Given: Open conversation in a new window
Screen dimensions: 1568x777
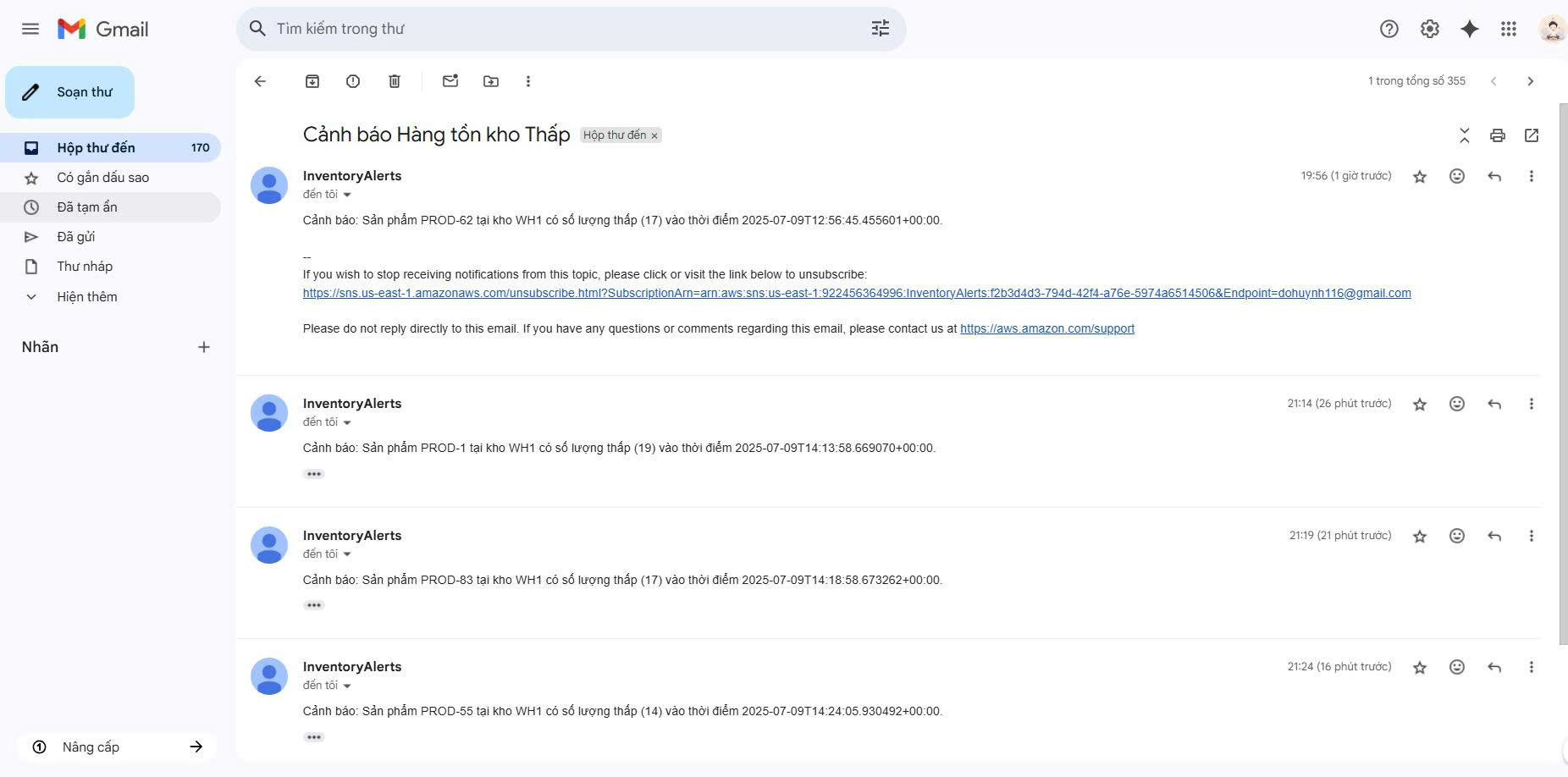Looking at the screenshot, I should (x=1532, y=135).
